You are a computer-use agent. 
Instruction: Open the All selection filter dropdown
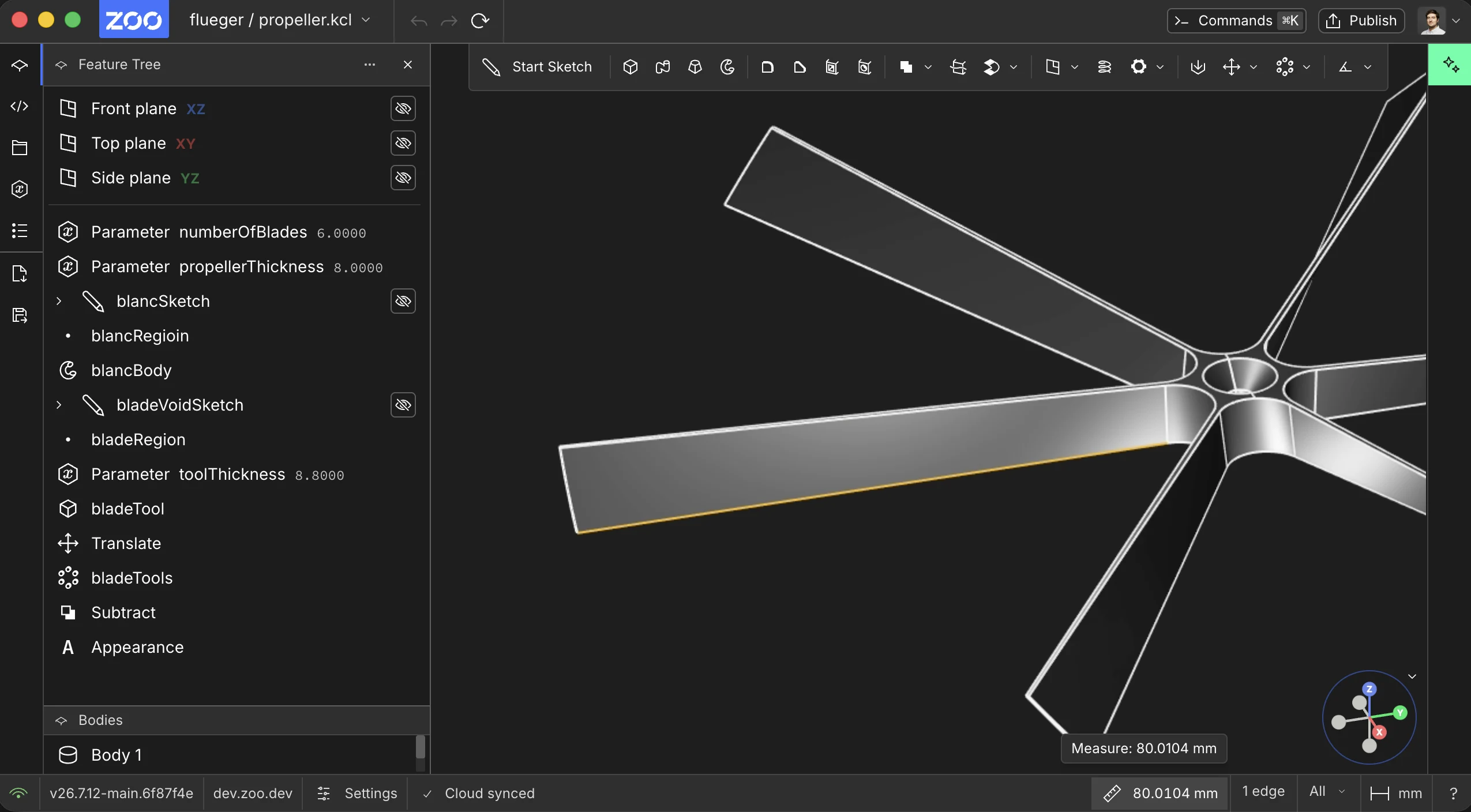pyautogui.click(x=1328, y=791)
